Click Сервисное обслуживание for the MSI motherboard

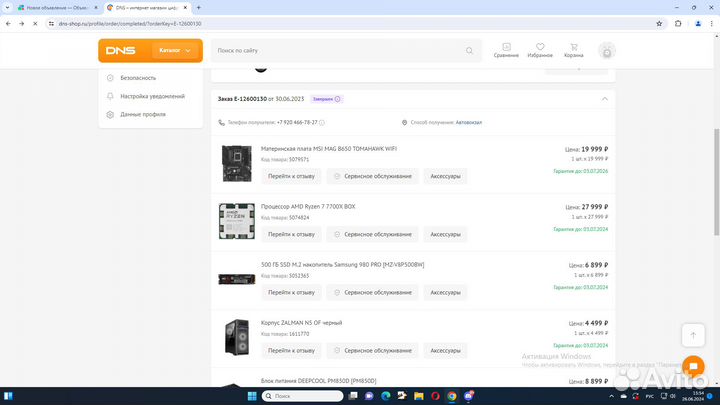[372, 176]
